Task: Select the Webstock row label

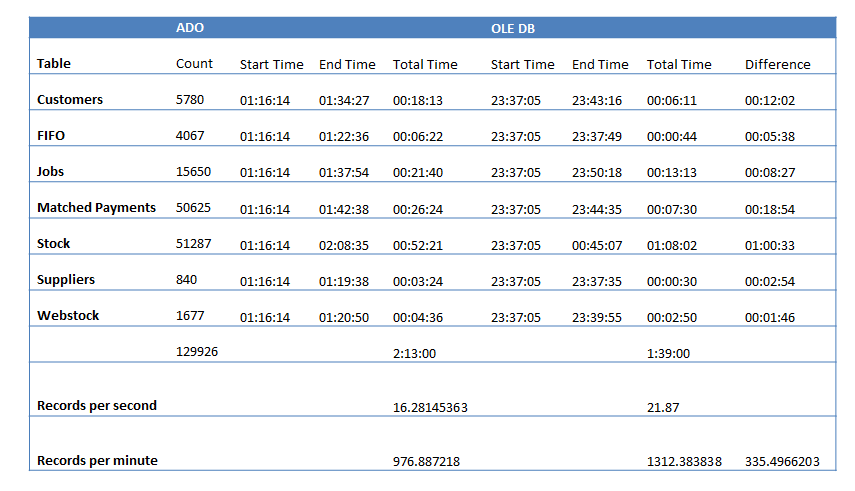Action: [x=68, y=316]
